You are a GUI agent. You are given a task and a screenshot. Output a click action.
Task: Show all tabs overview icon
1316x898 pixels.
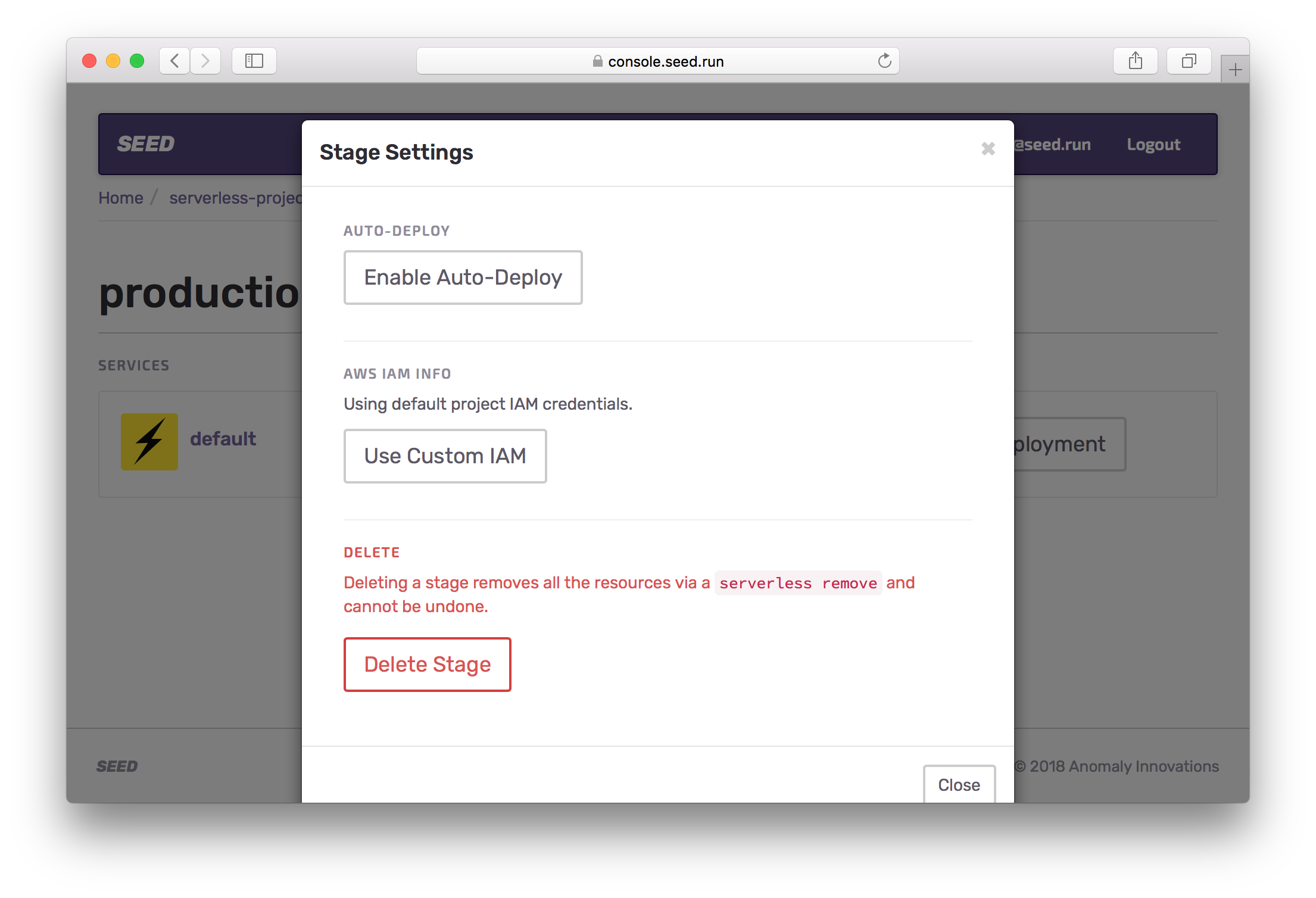tap(1189, 61)
